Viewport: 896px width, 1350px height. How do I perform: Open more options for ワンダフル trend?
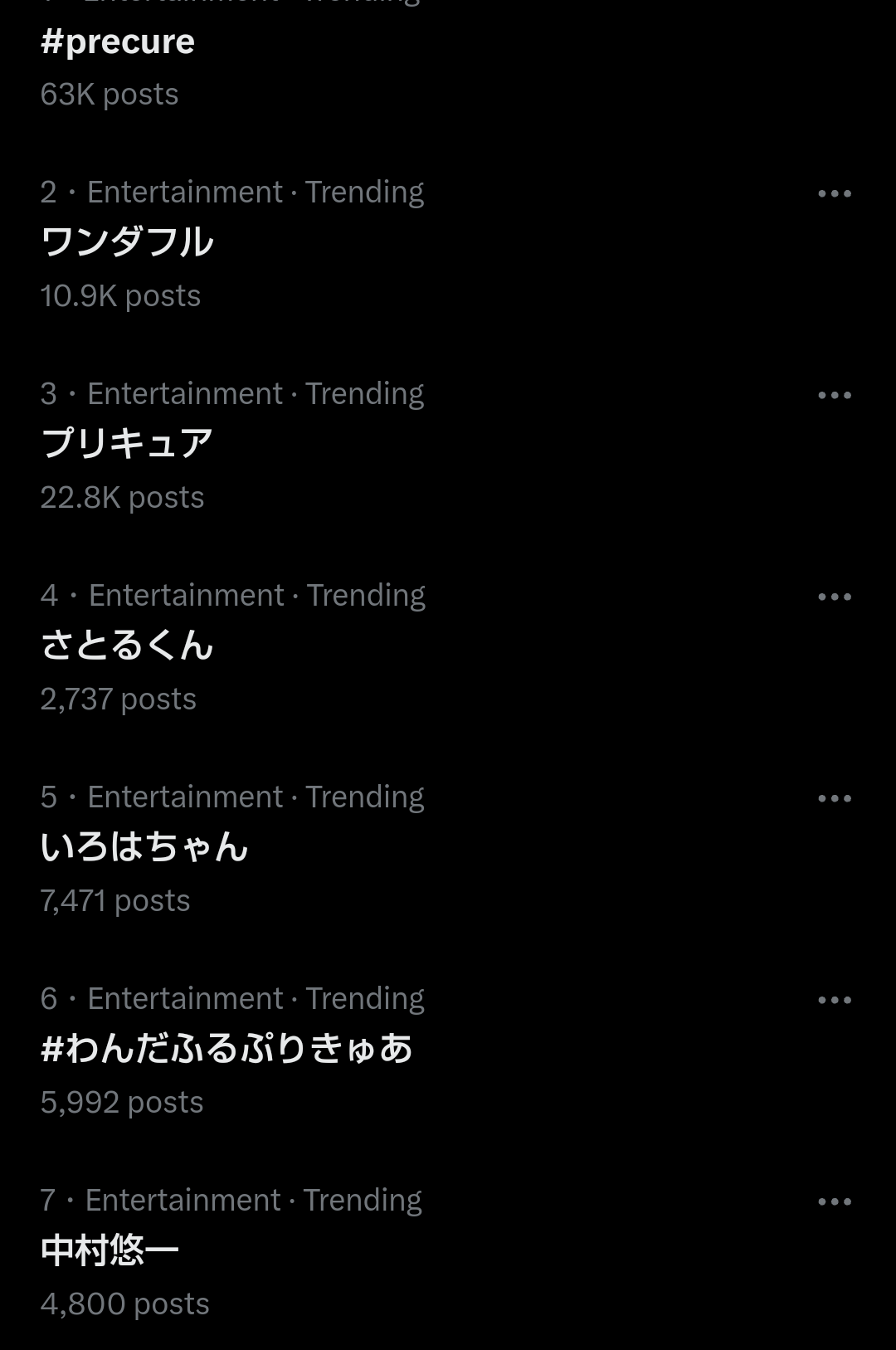(x=834, y=193)
